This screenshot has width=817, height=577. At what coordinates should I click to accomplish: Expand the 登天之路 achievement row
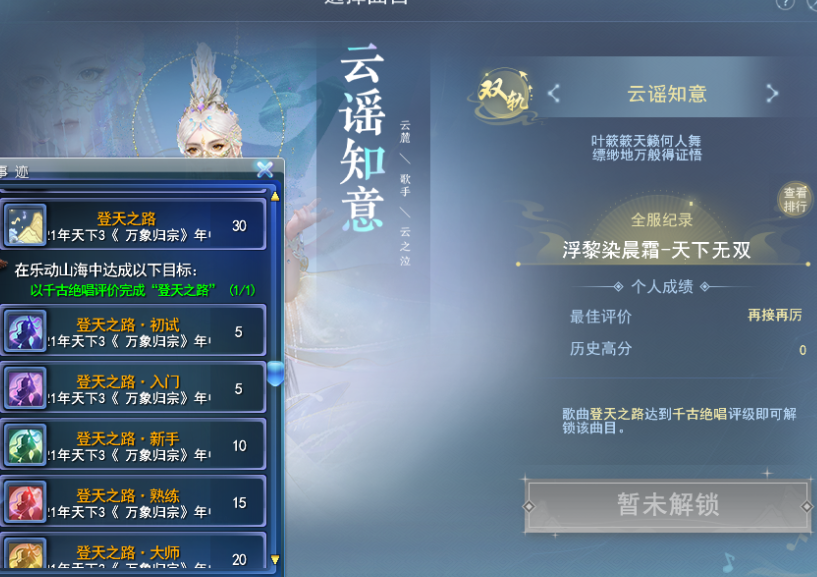tap(133, 225)
